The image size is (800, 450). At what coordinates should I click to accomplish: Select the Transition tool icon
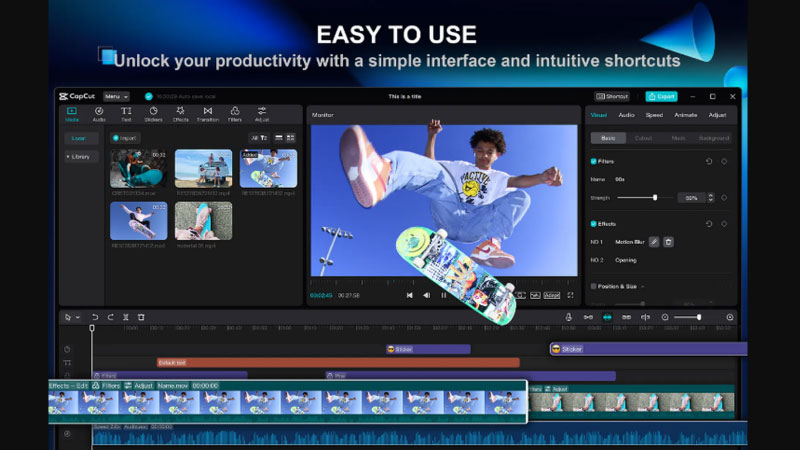pyautogui.click(x=207, y=113)
